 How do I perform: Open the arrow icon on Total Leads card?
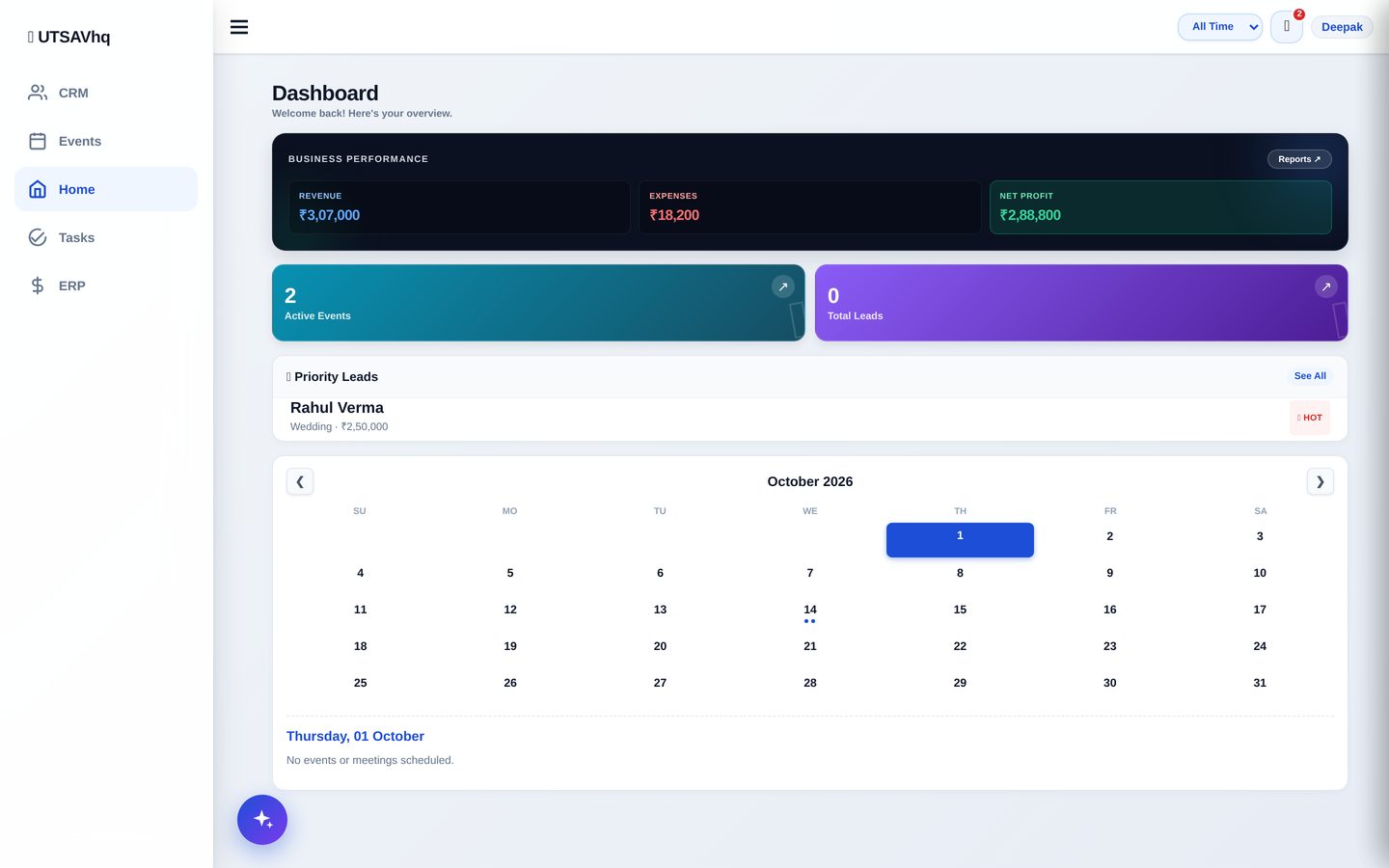click(1326, 286)
